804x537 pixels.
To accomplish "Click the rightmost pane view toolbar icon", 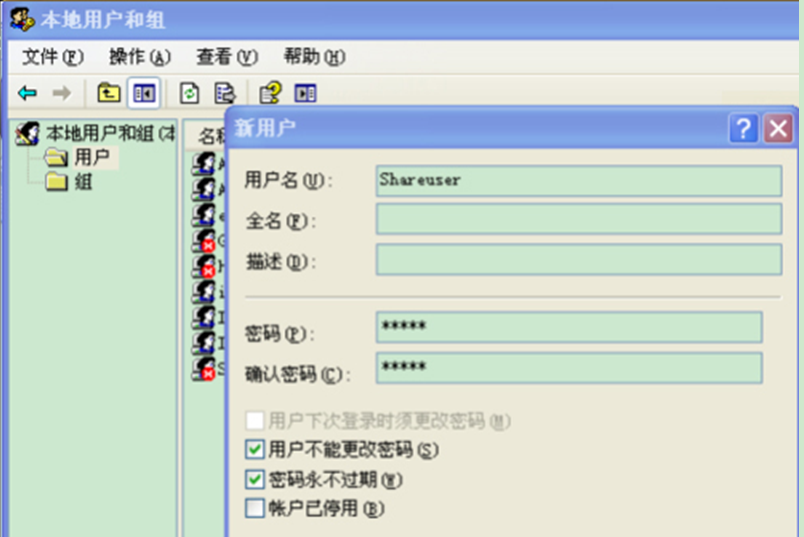I will tap(306, 93).
